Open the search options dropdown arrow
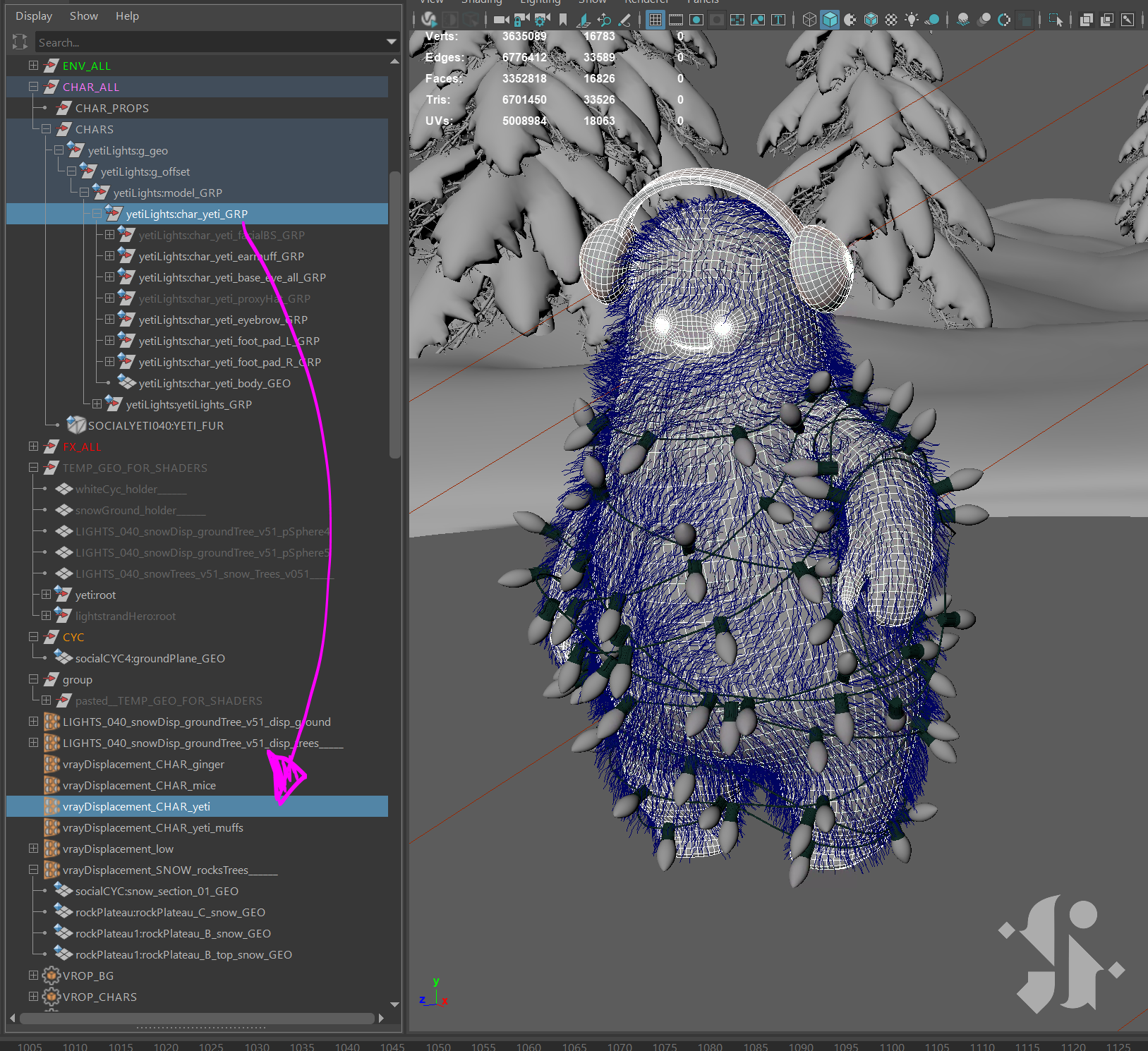 pyautogui.click(x=392, y=42)
